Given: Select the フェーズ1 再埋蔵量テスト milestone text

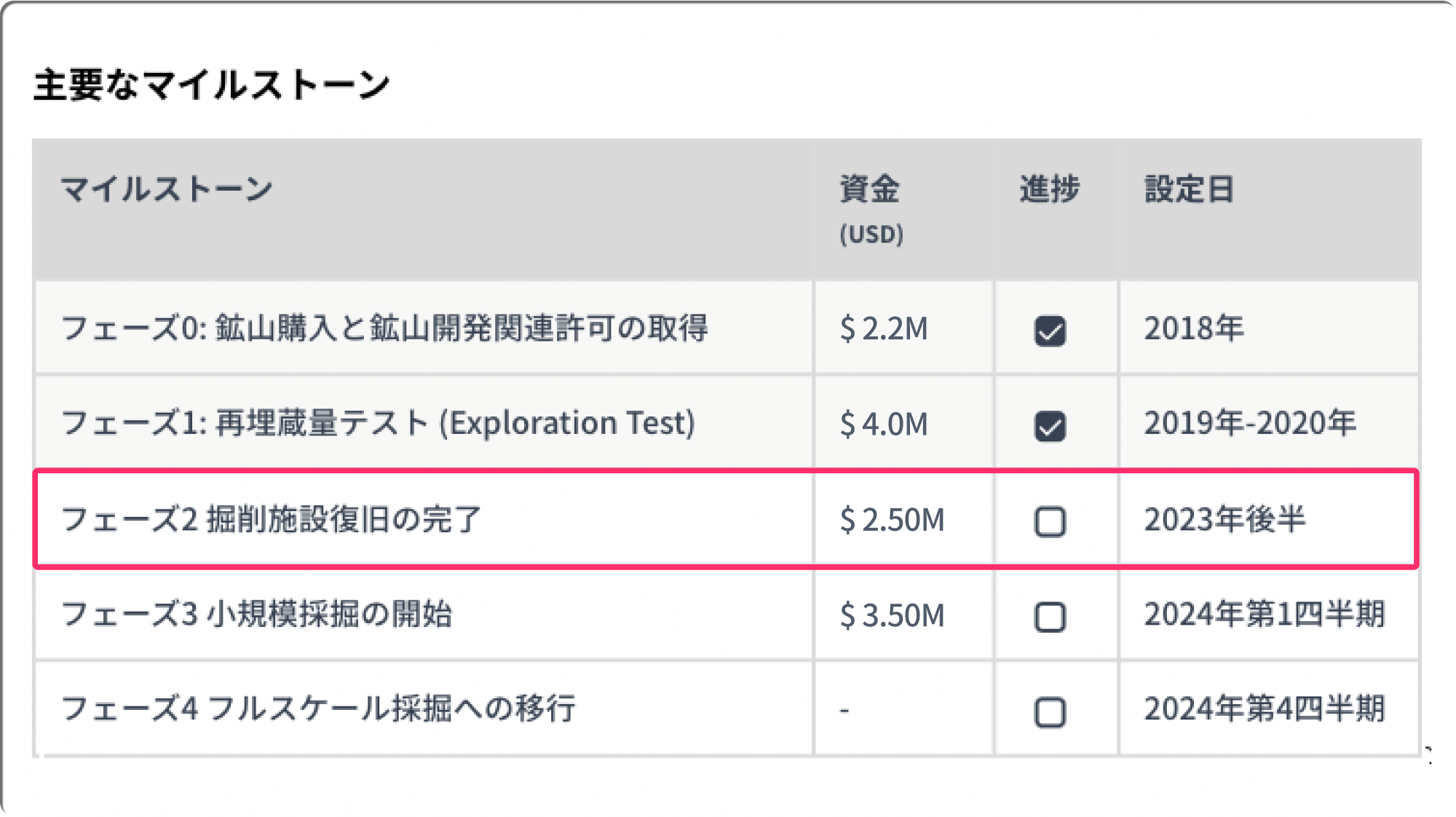Looking at the screenshot, I should 378,423.
